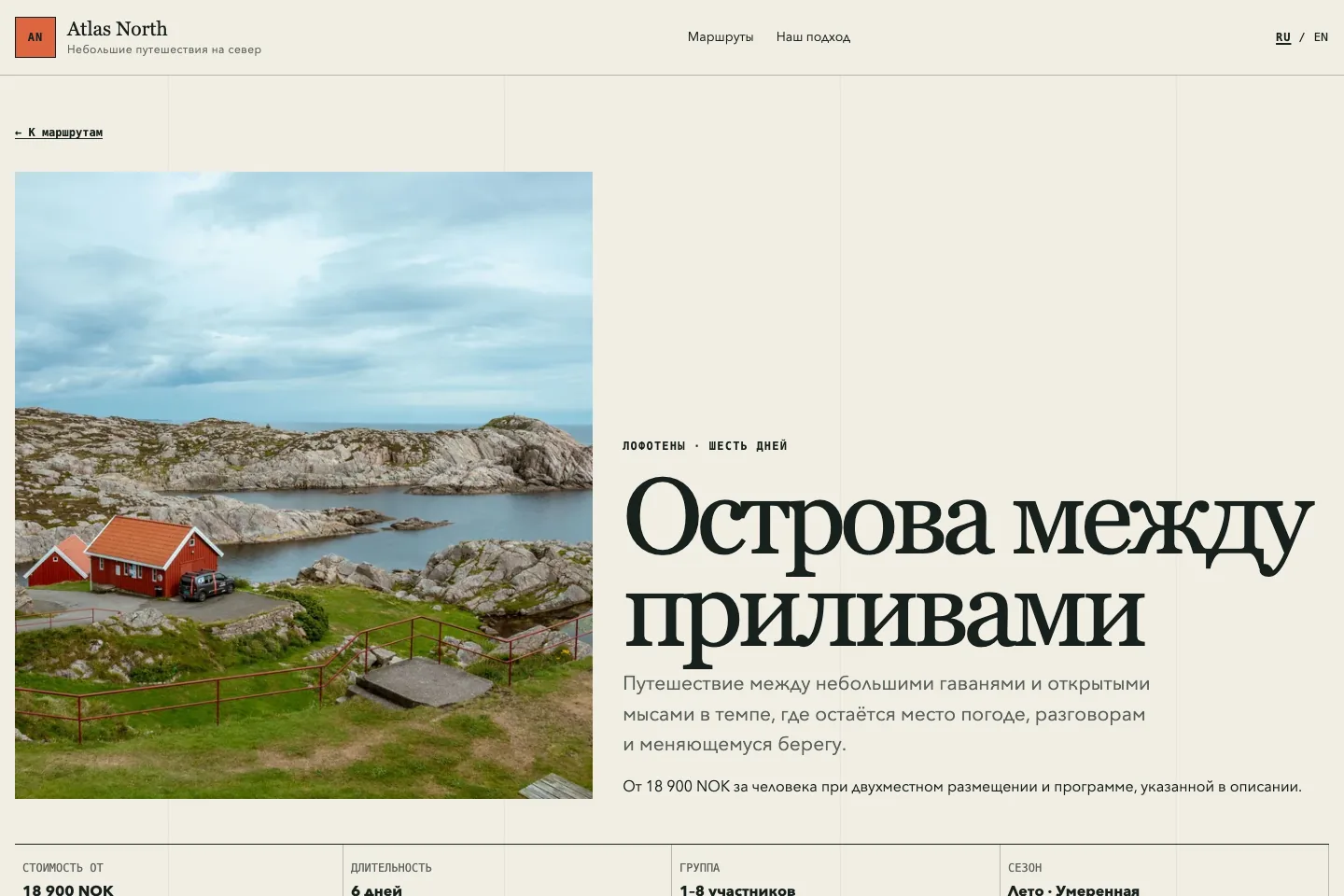
Task: Click the ГРУППА stat label
Action: (699, 868)
